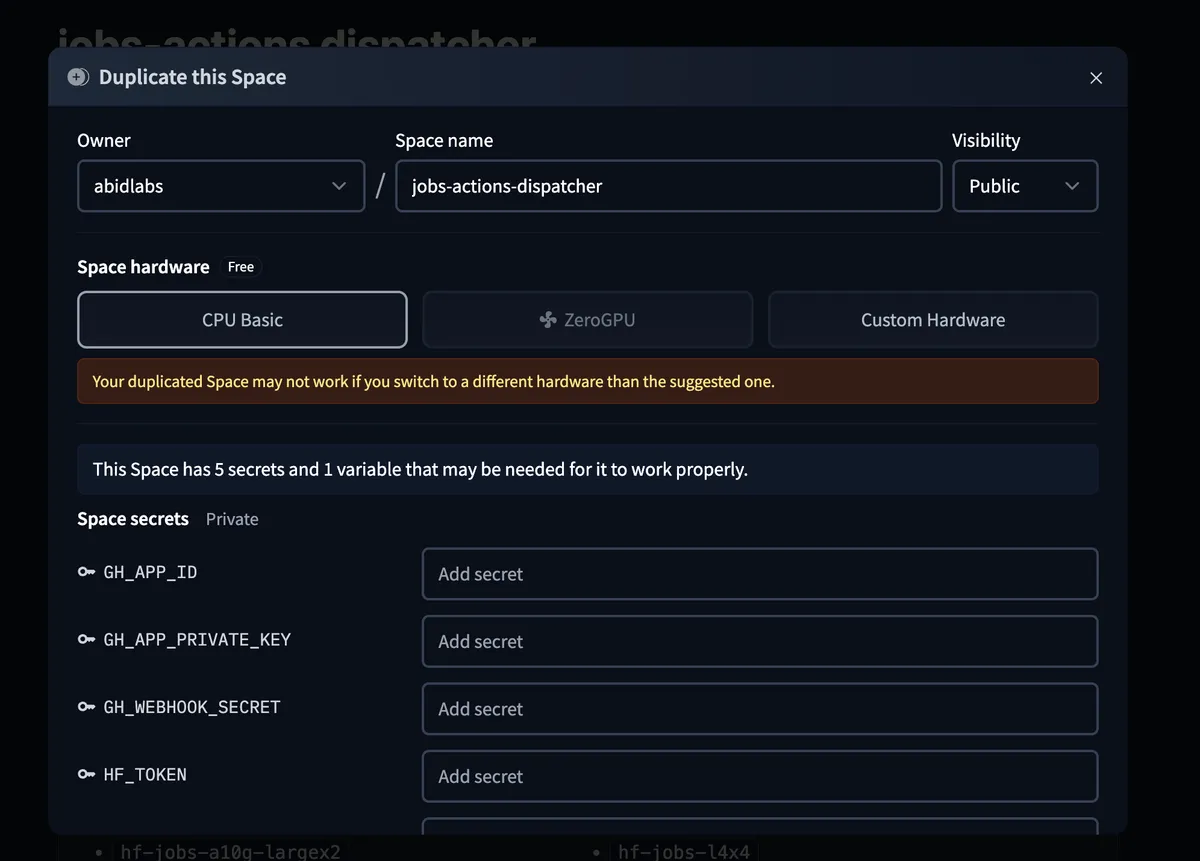Click the ZeroGPU fan icon

(x=548, y=320)
